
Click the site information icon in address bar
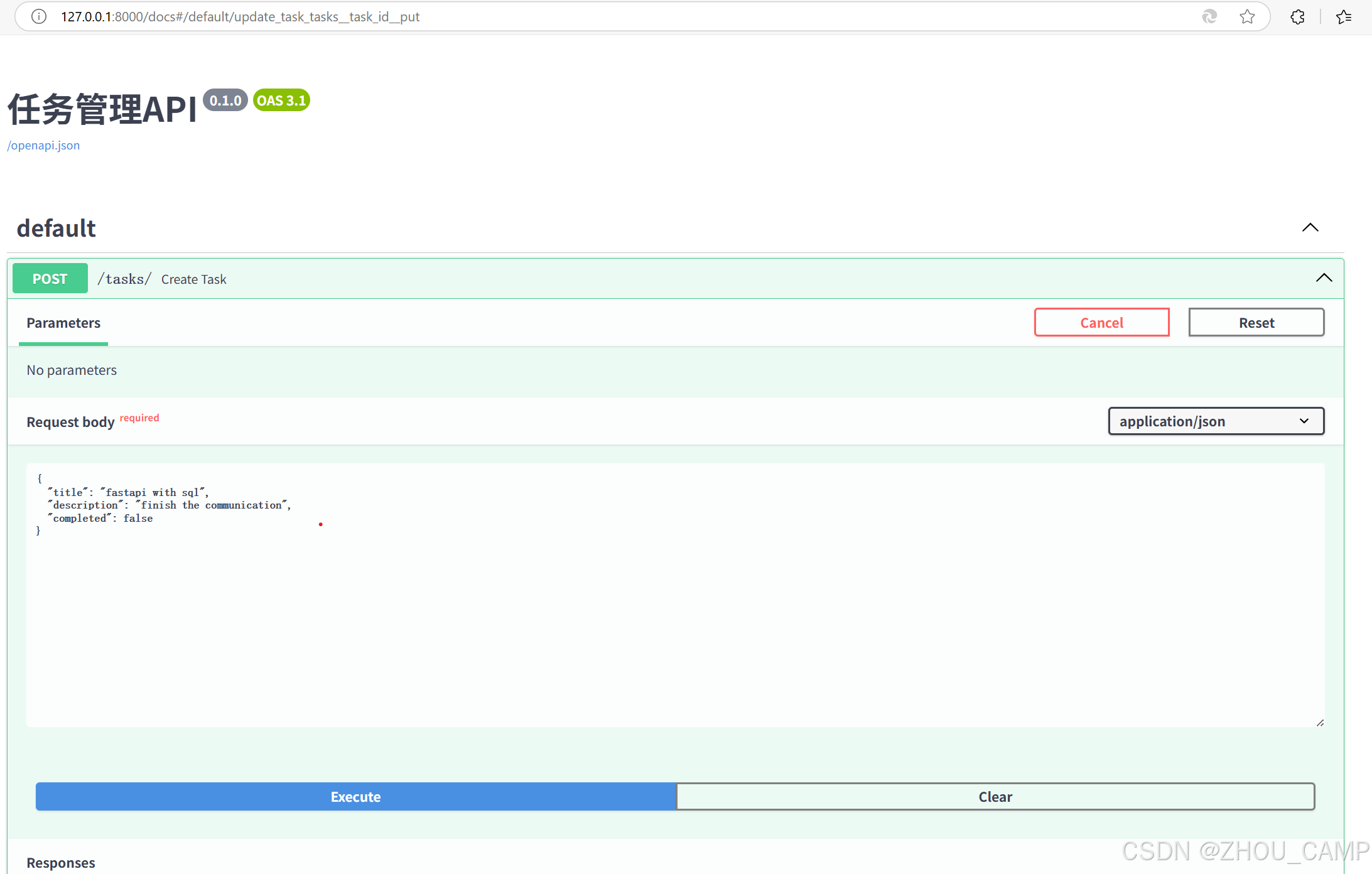[39, 17]
